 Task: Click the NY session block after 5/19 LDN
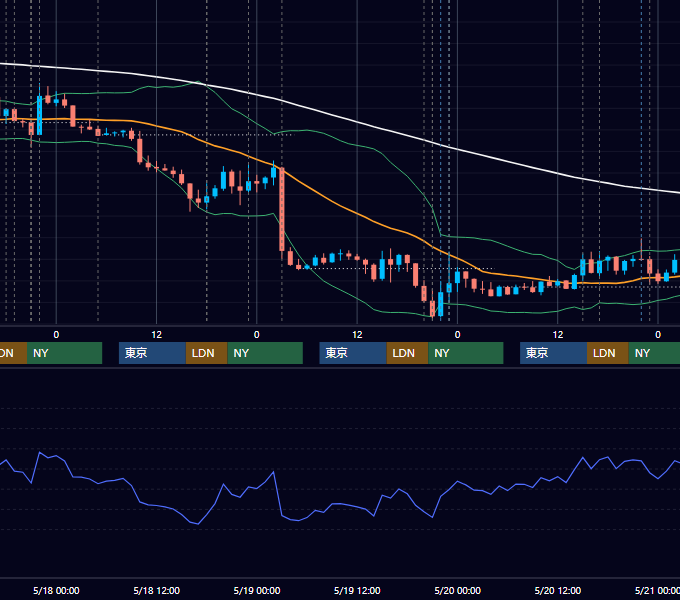(x=466, y=353)
